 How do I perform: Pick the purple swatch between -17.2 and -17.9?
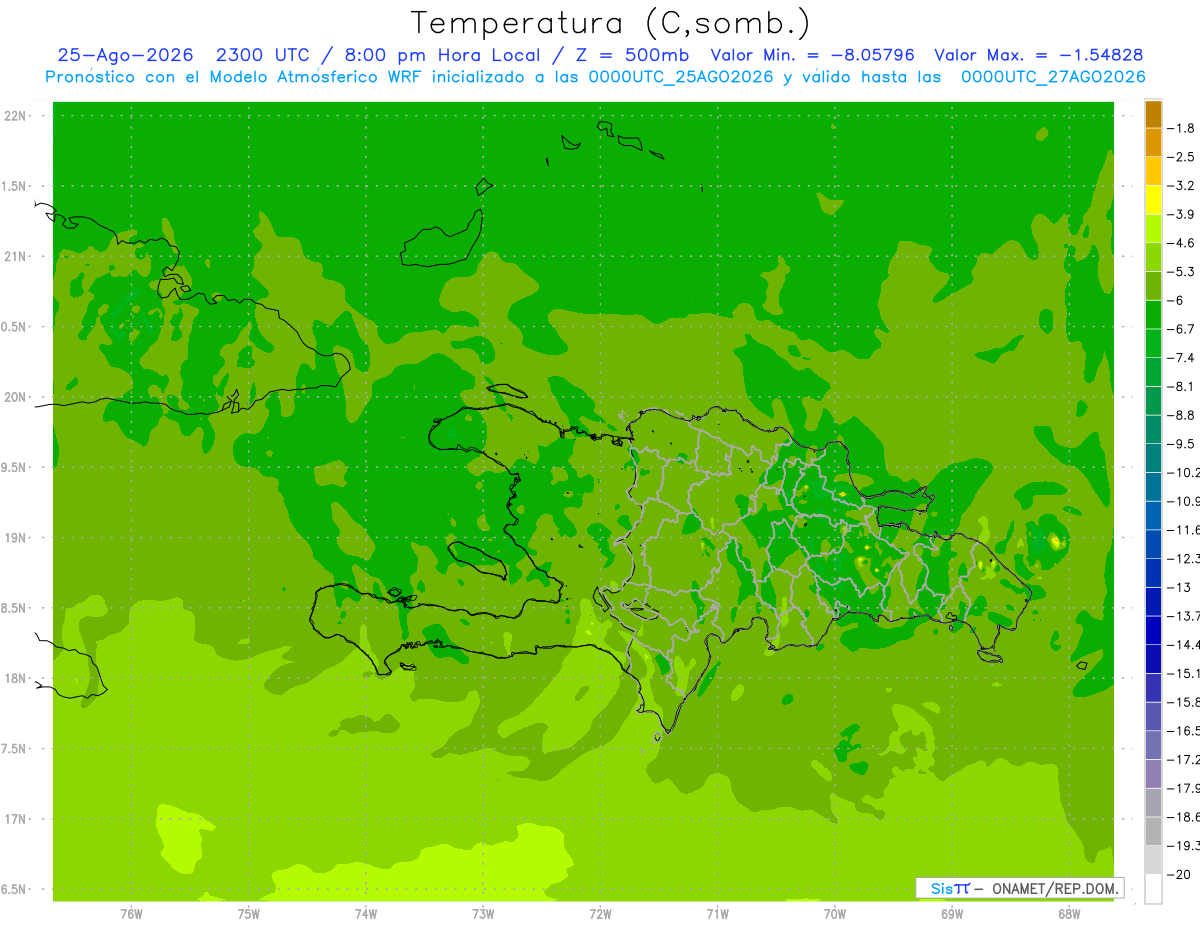point(1153,773)
